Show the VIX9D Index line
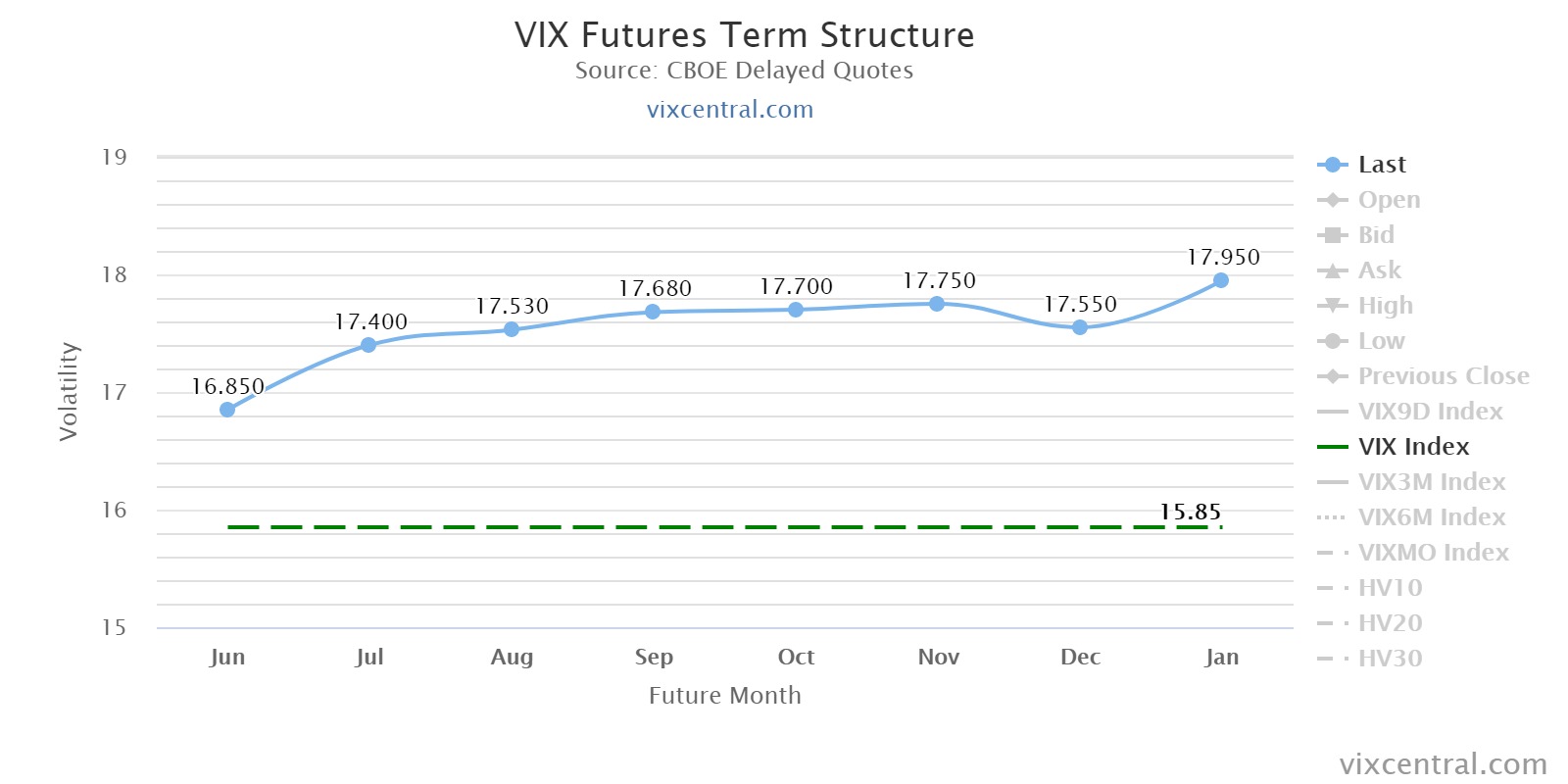Image resolution: width=1568 pixels, height=784 pixels. tap(1430, 412)
